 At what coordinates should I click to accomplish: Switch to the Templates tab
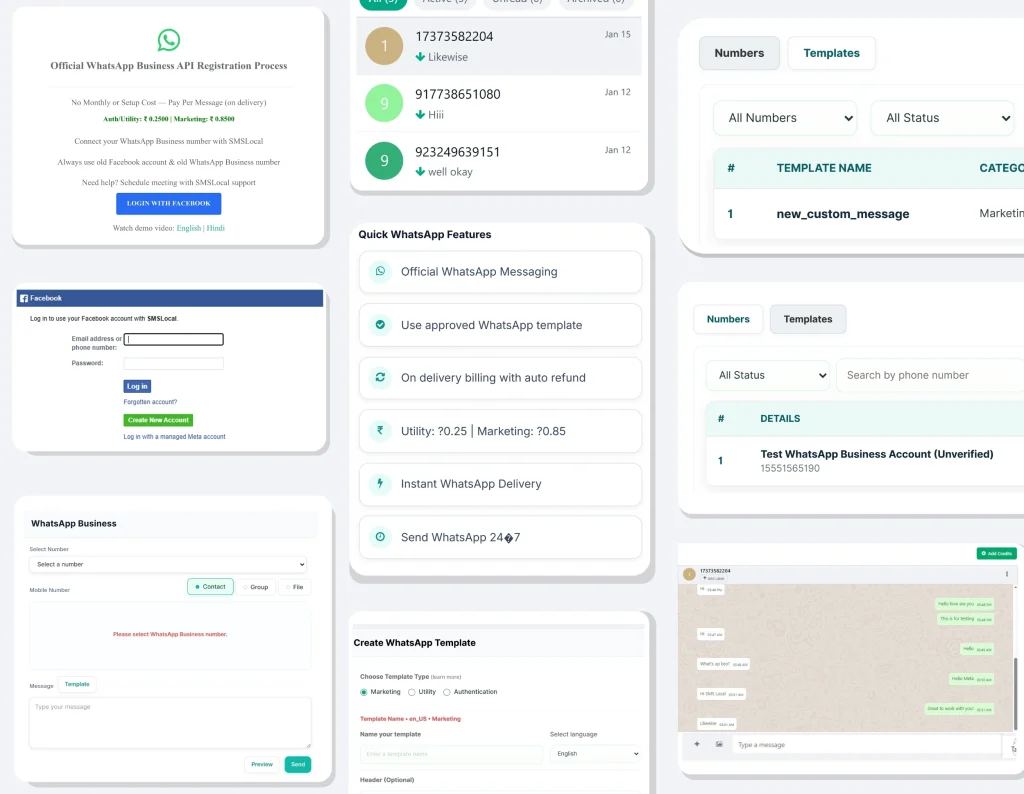point(831,52)
